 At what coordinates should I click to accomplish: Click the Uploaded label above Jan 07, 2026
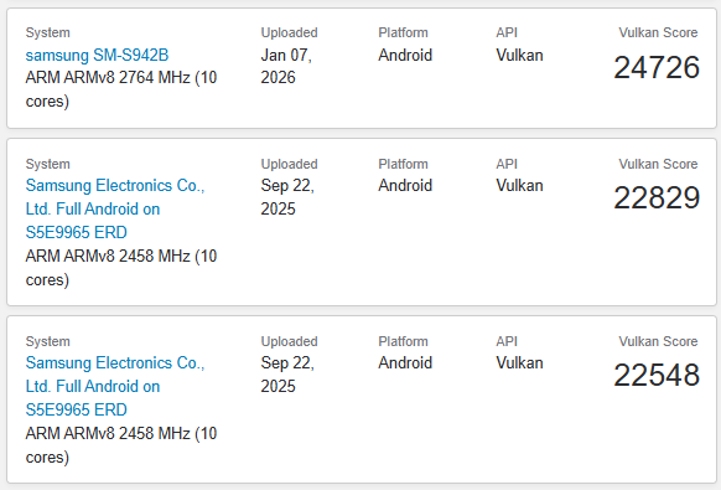tap(289, 33)
